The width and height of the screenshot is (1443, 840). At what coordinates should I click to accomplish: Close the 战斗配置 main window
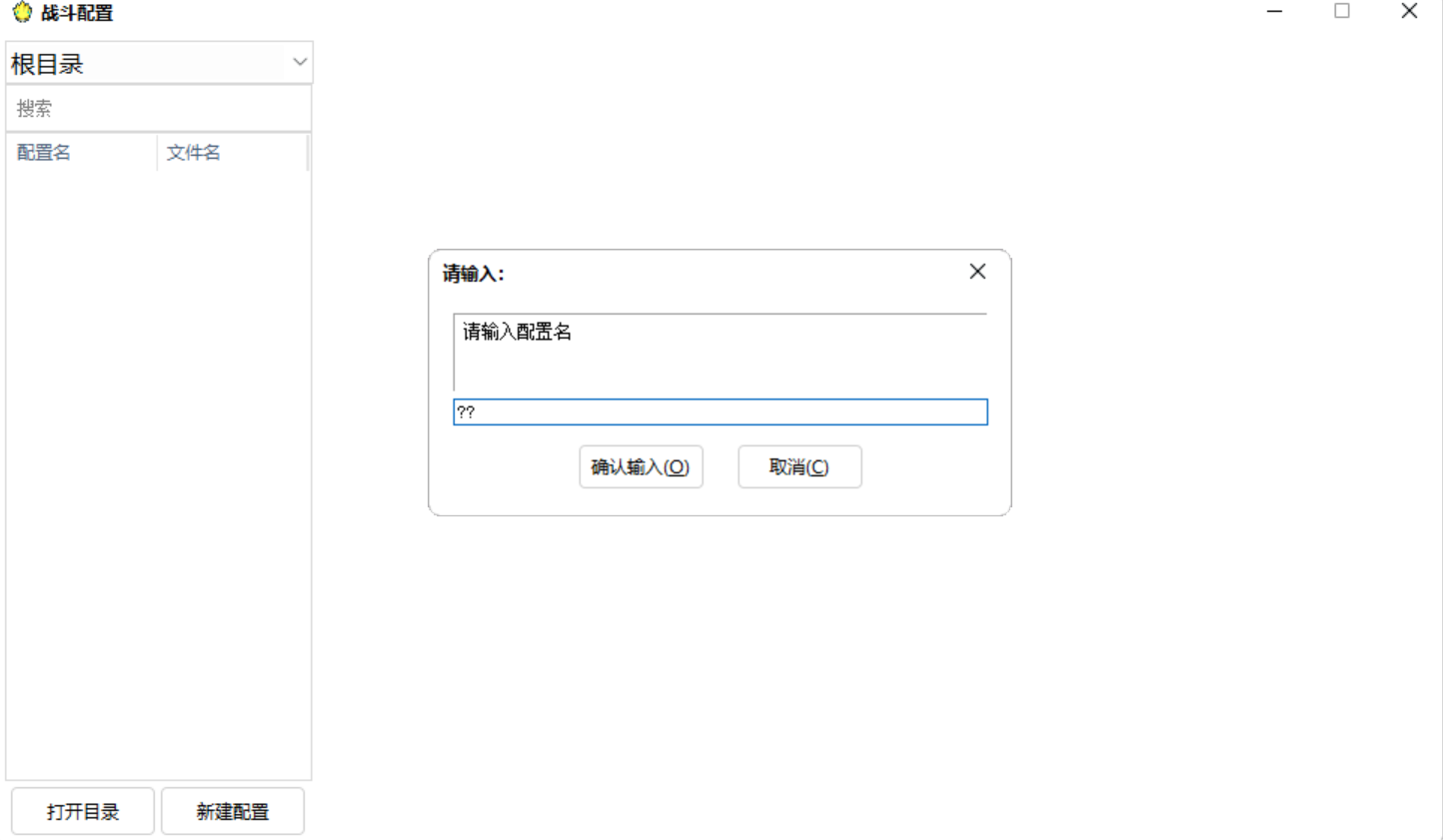pos(1409,12)
